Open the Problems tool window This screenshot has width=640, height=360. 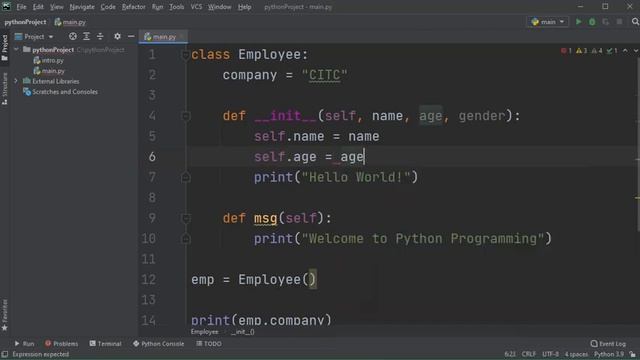[x=61, y=344]
